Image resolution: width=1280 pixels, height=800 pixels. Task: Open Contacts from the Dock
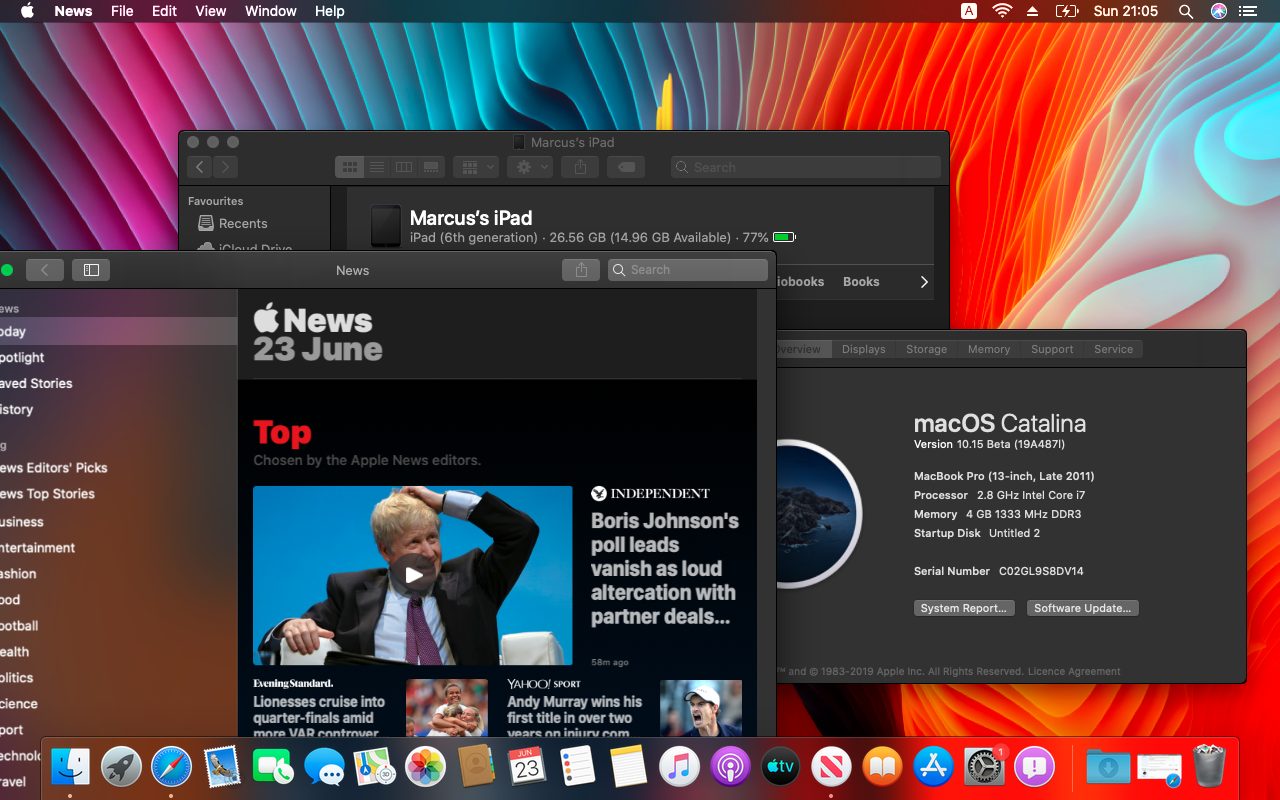click(476, 767)
